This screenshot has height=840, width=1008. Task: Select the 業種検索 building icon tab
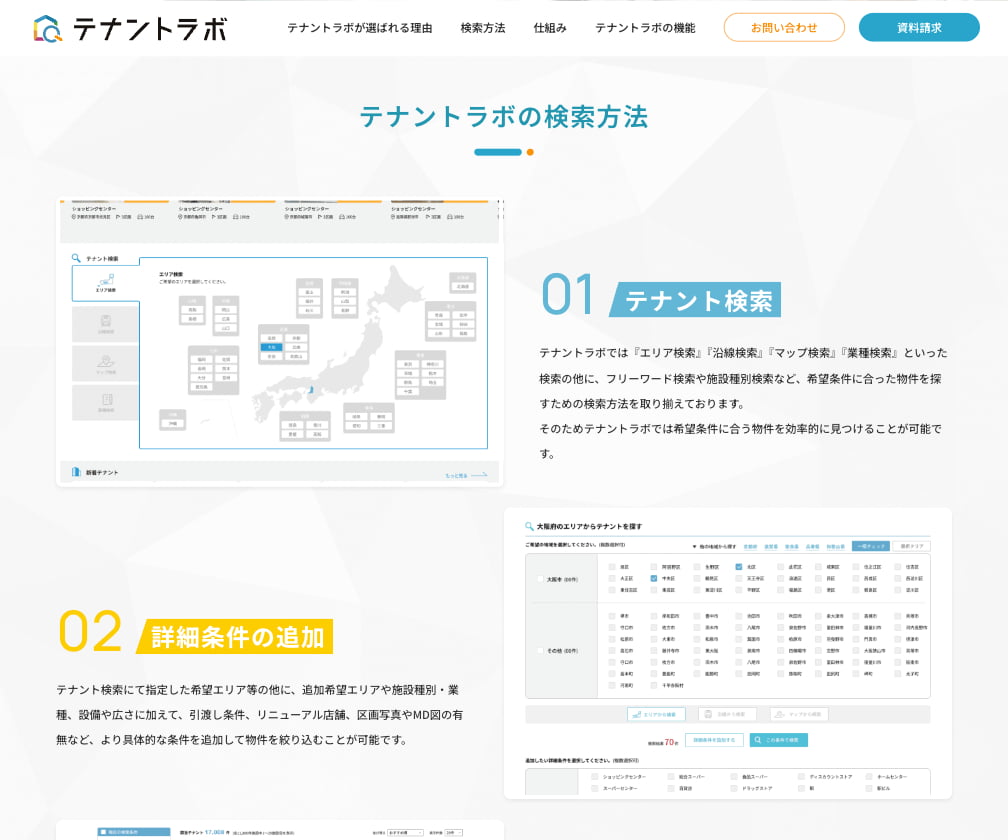105,403
